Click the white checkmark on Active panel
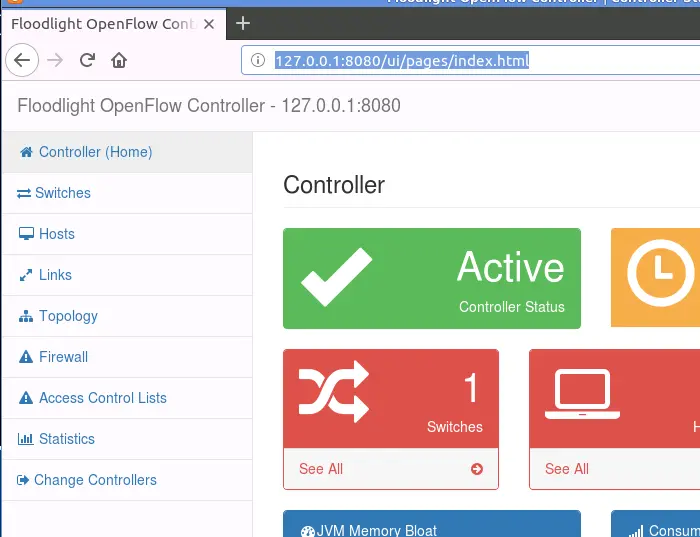The image size is (700, 537). click(x=337, y=277)
